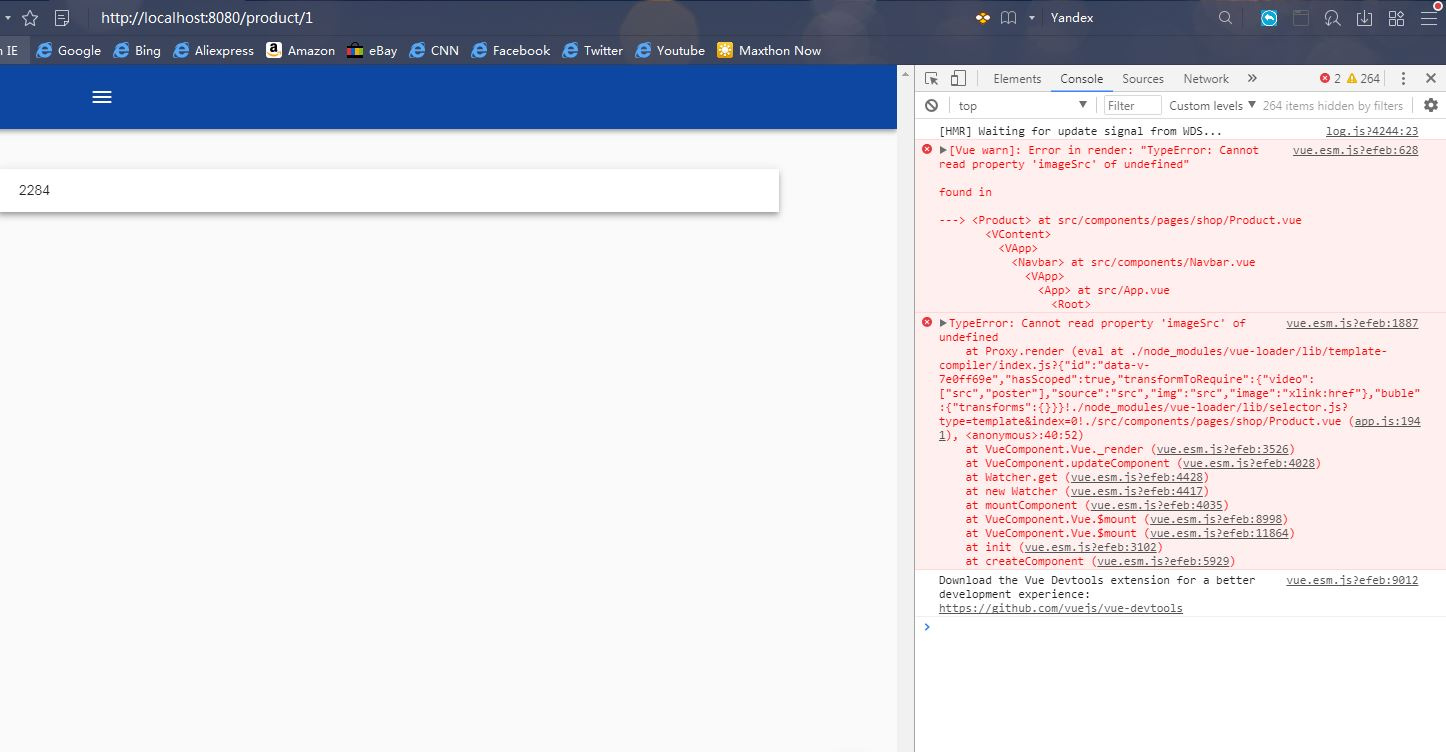
Task: Click the card showing 2284
Action: tap(389, 190)
